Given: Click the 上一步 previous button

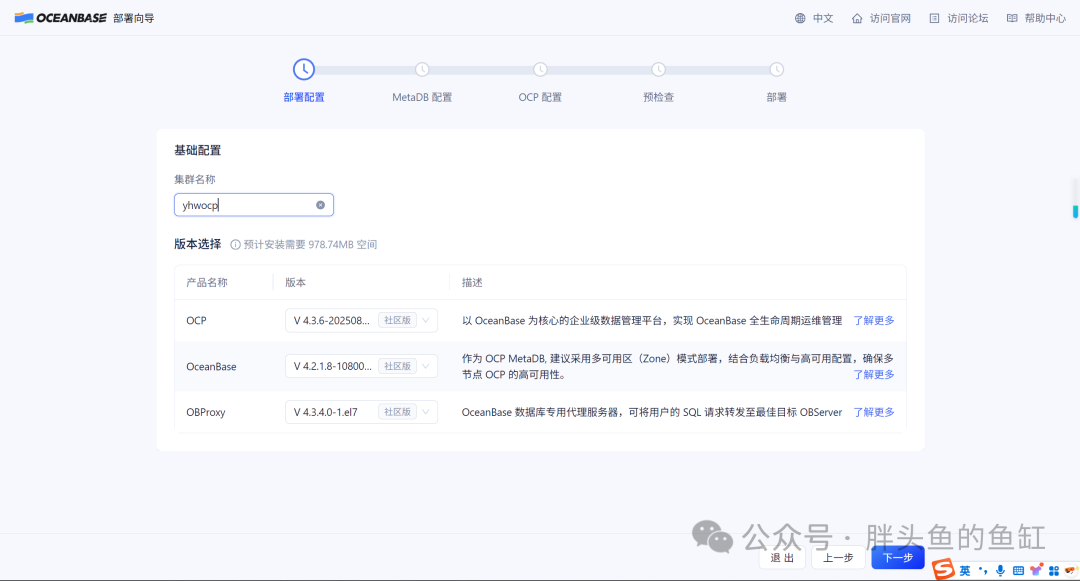Looking at the screenshot, I should coord(838,558).
